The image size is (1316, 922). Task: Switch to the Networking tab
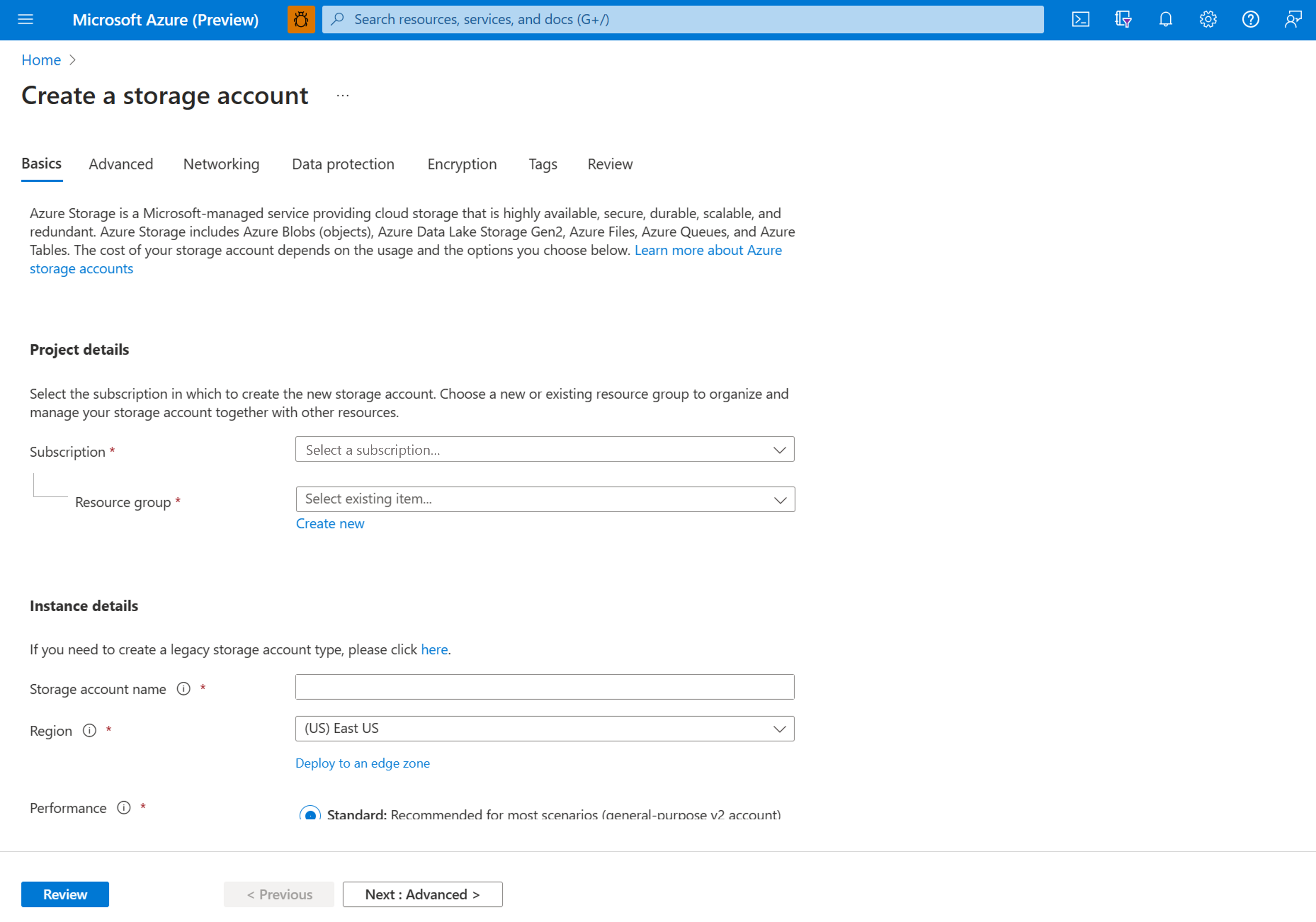pos(221,164)
